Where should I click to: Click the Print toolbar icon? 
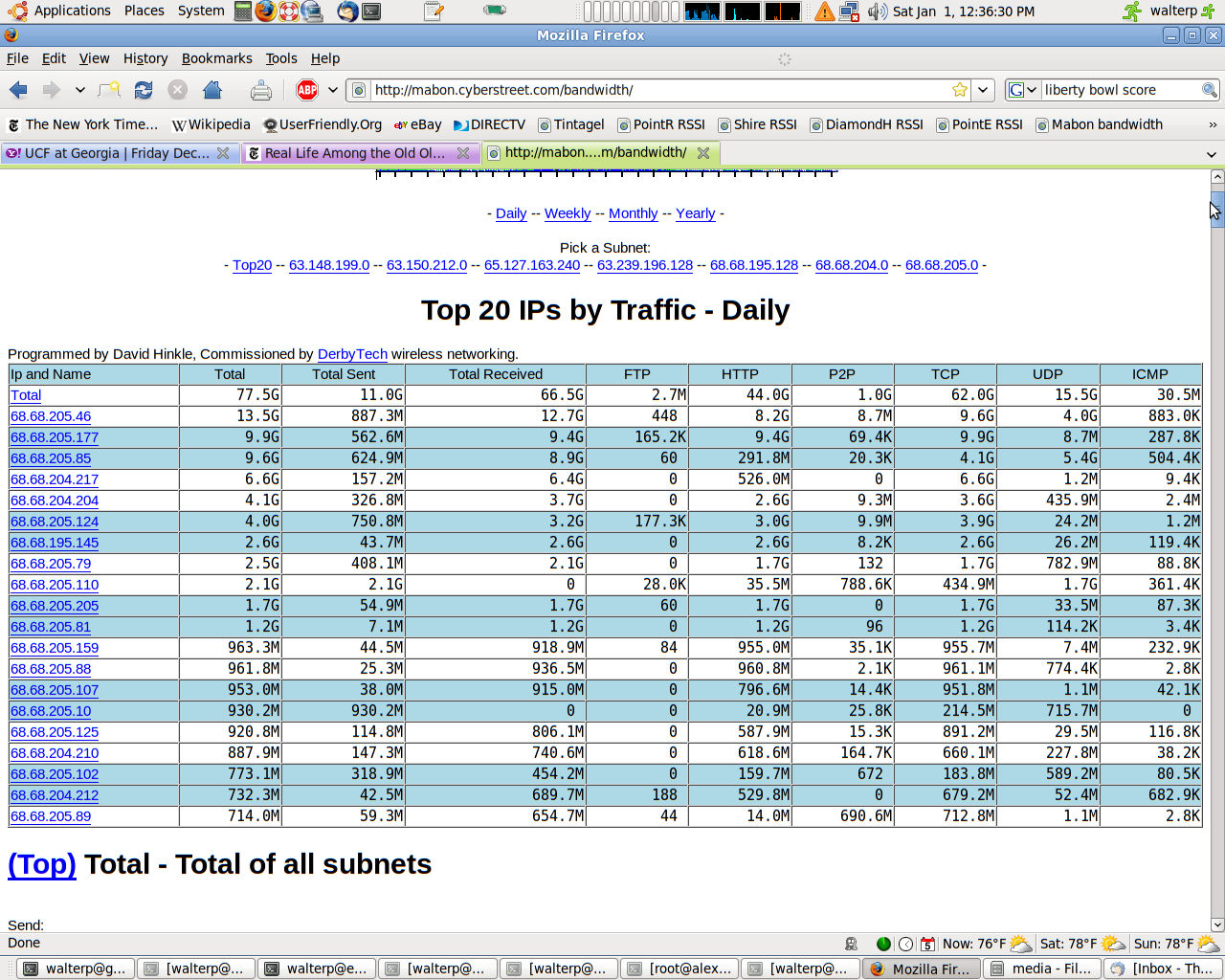(260, 90)
